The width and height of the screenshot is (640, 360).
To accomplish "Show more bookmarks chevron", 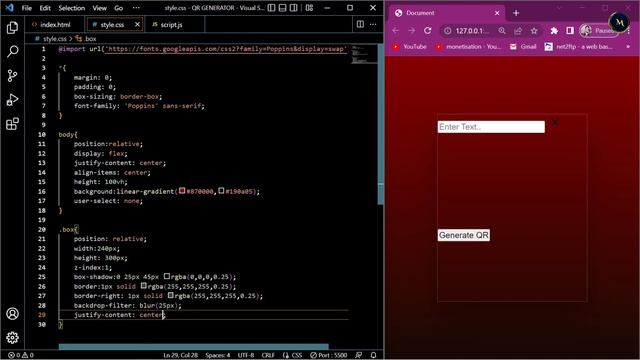I will [628, 47].
